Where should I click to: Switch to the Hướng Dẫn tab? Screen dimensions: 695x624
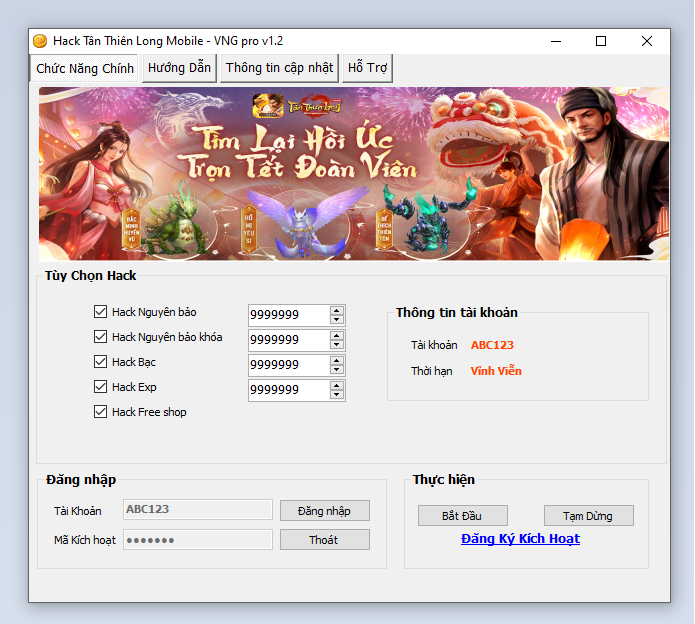pyautogui.click(x=179, y=68)
